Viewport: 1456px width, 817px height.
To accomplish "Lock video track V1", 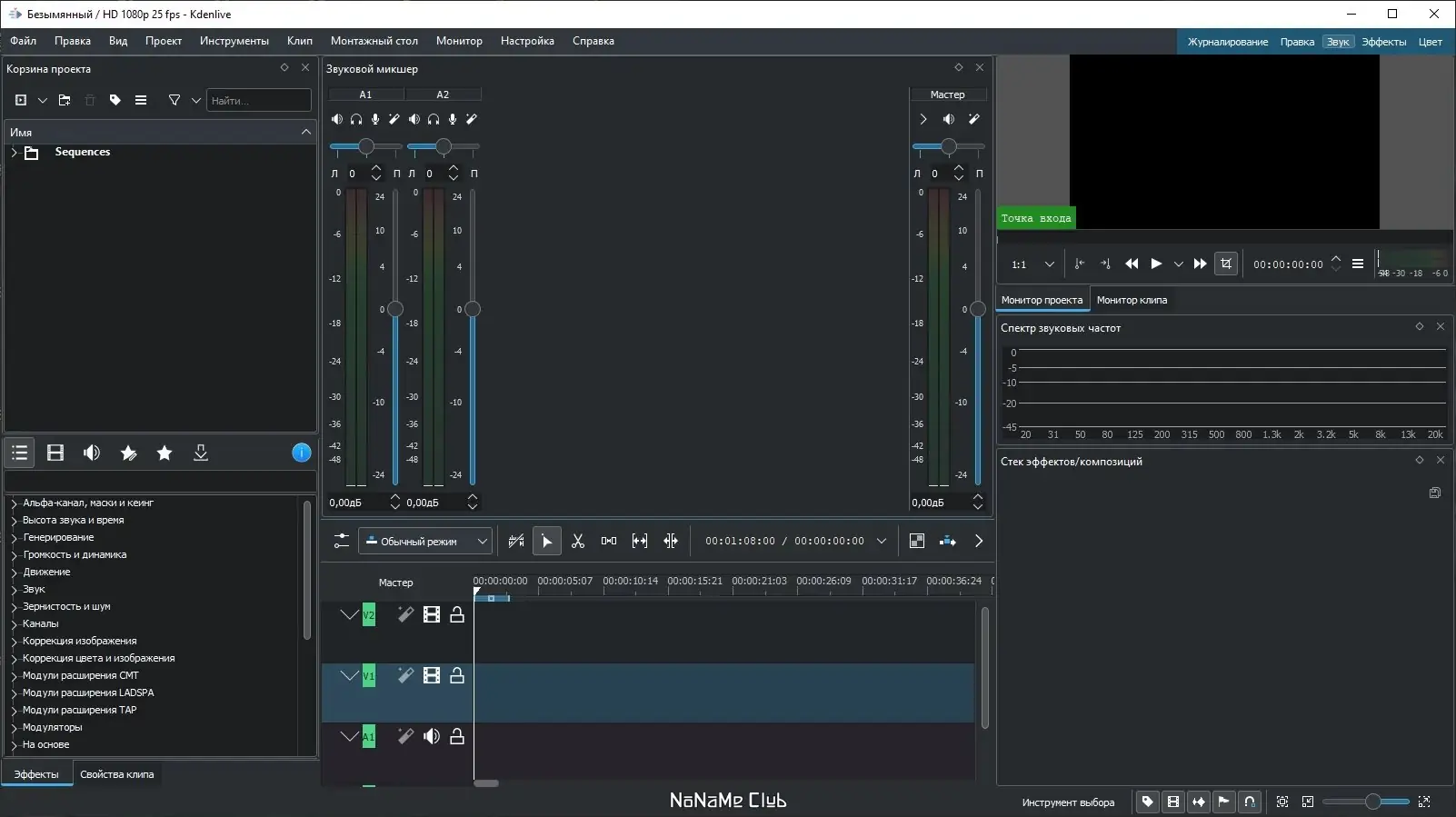I will pyautogui.click(x=457, y=676).
